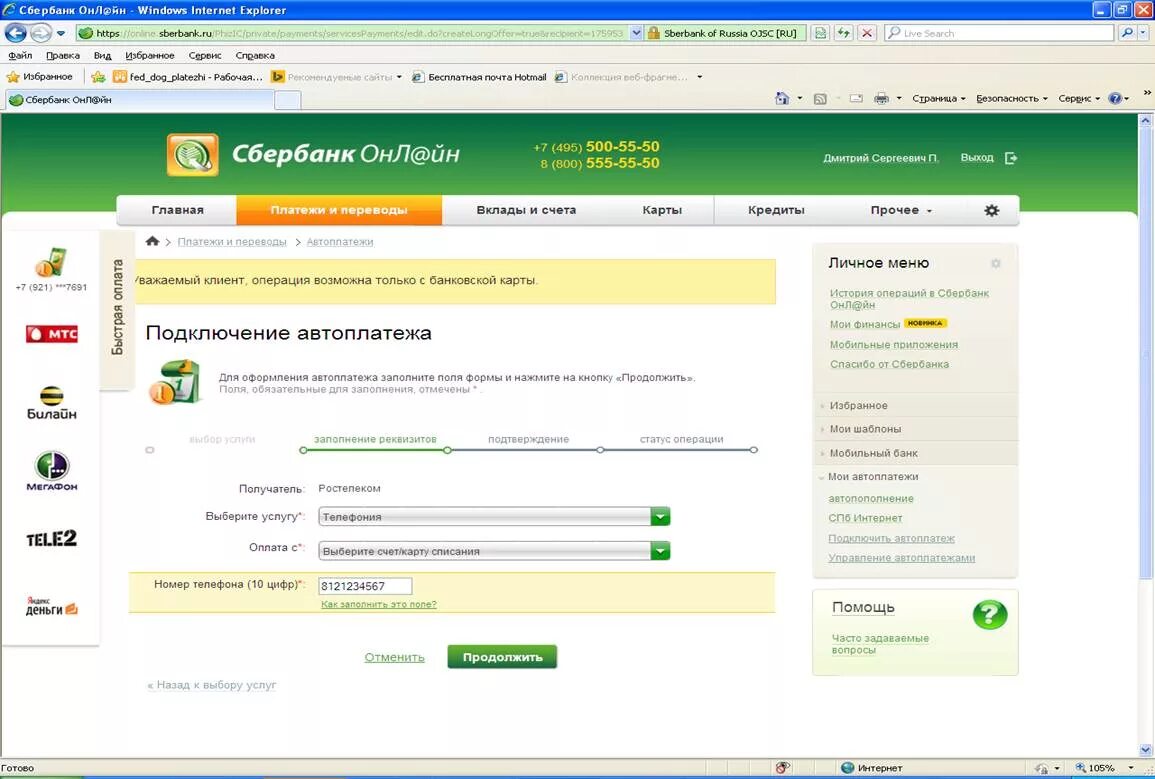Click the IE Help question mark icon
This screenshot has width=1155, height=779.
pyautogui.click(x=1115, y=98)
